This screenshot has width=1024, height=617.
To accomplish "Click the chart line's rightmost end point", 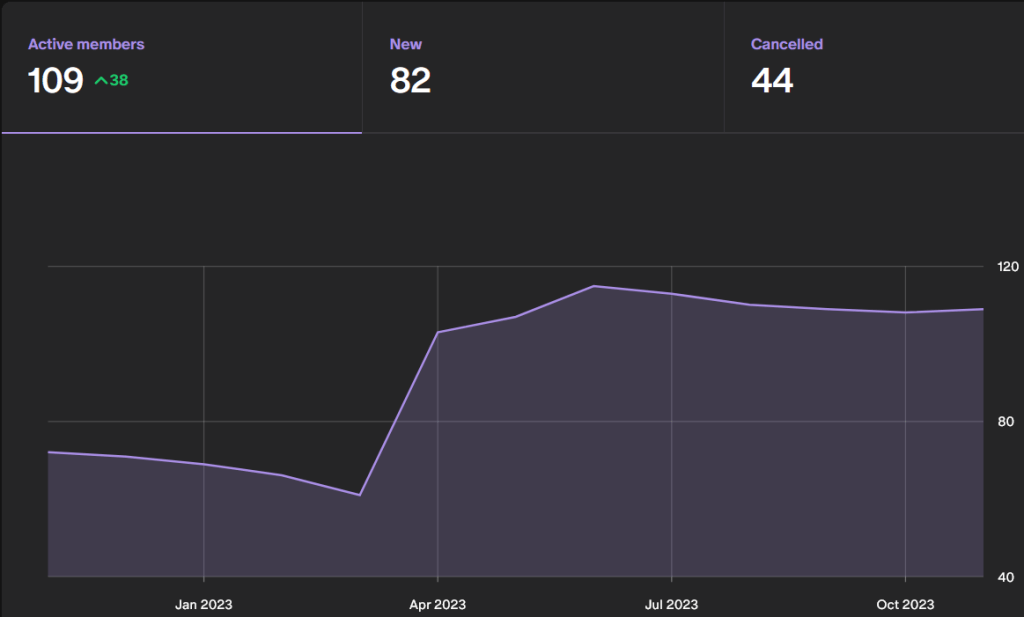I will 983,309.
